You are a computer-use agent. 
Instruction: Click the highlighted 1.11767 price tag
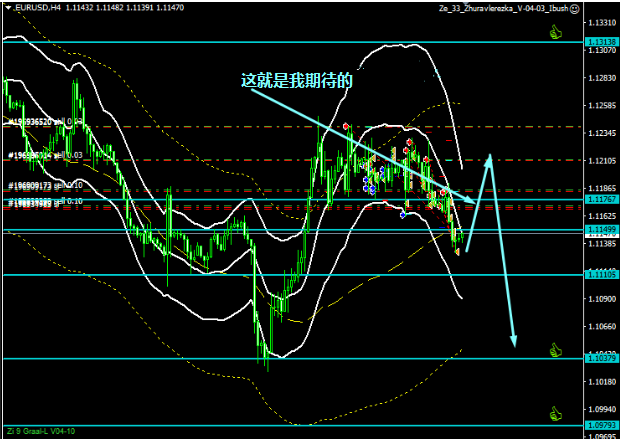point(602,199)
